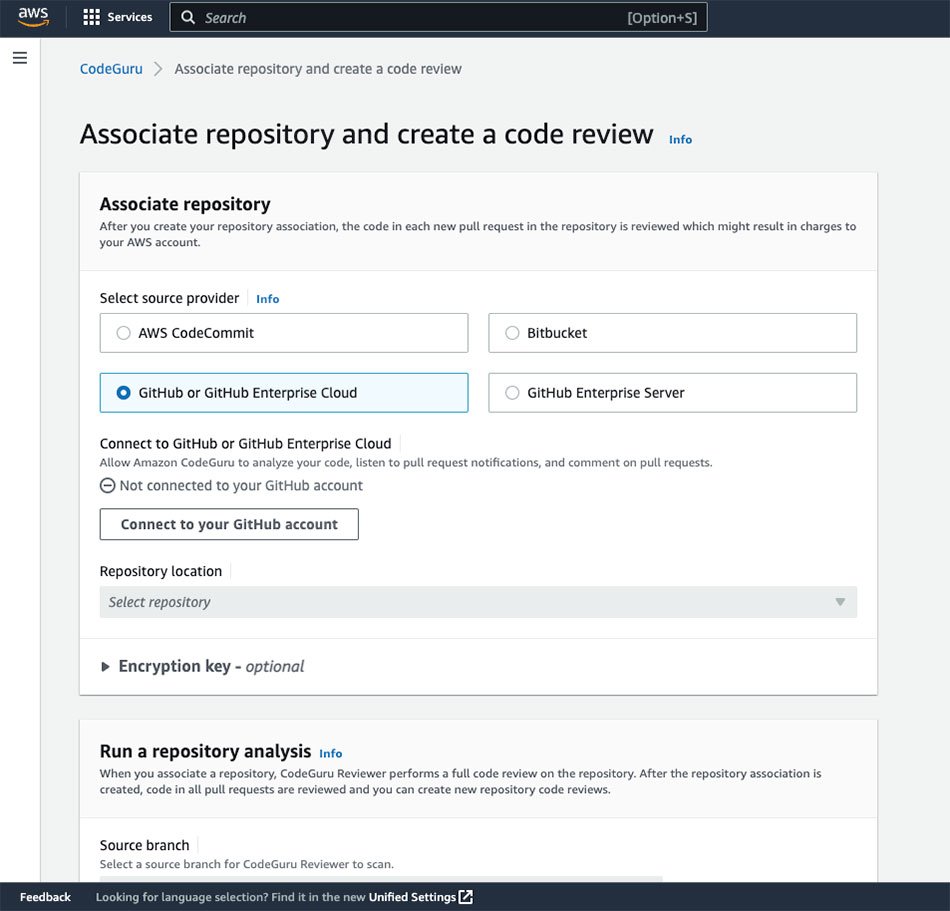The width and height of the screenshot is (950, 911).
Task: Click the AWS logo icon
Action: [33, 17]
